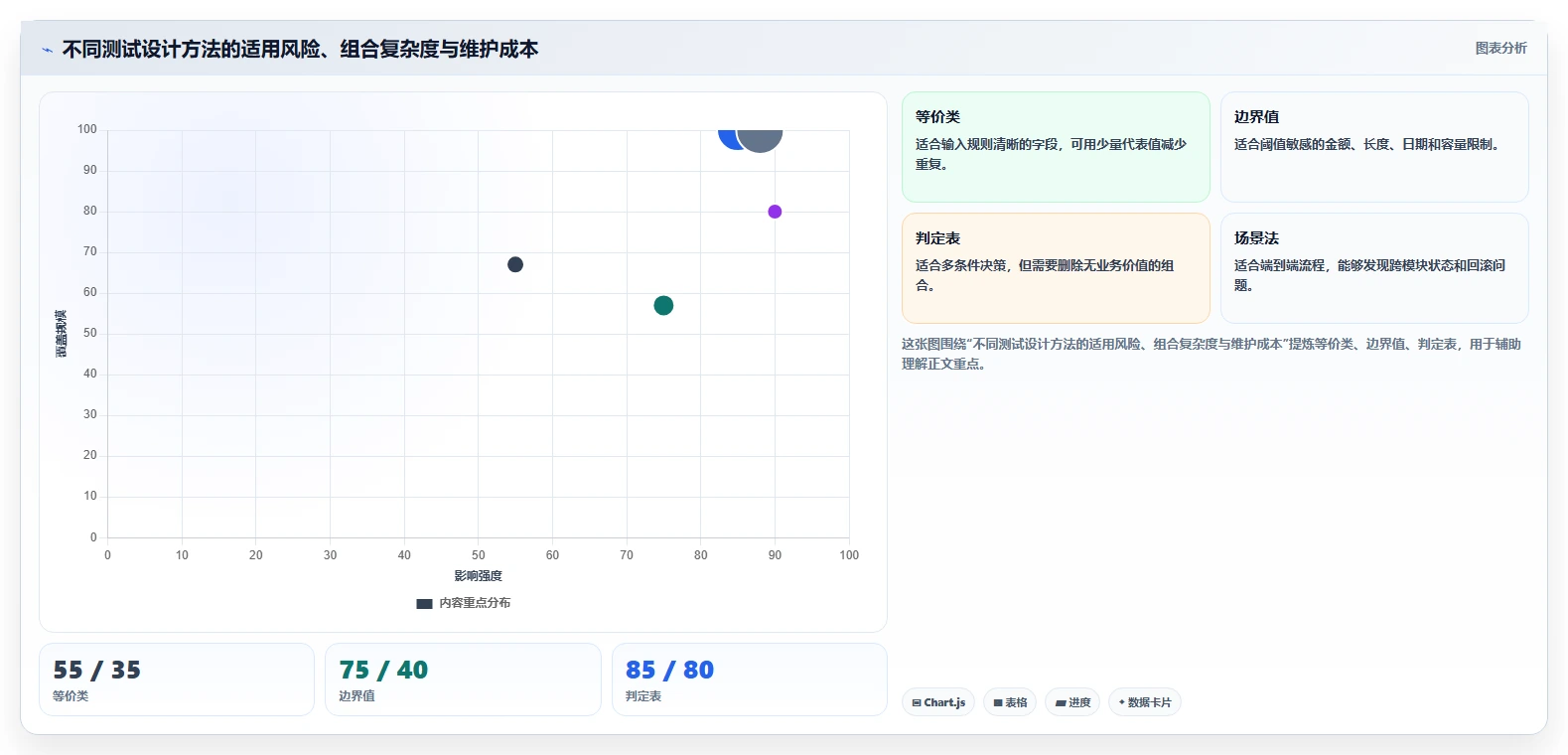Click the x-axis label 影响强度
Viewport: 1568px width, 755px height.
point(479,576)
